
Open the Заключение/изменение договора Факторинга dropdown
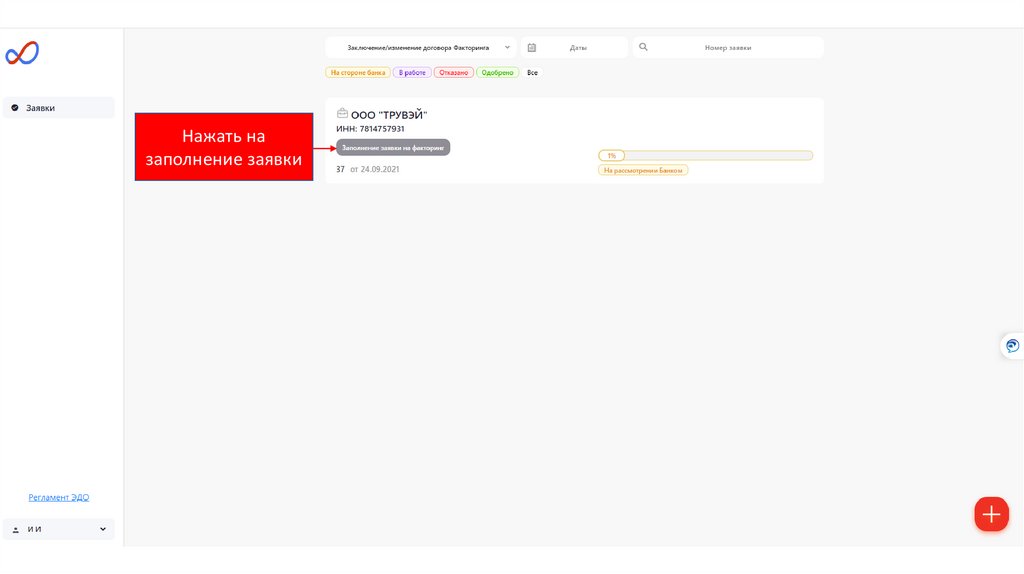[421, 48]
